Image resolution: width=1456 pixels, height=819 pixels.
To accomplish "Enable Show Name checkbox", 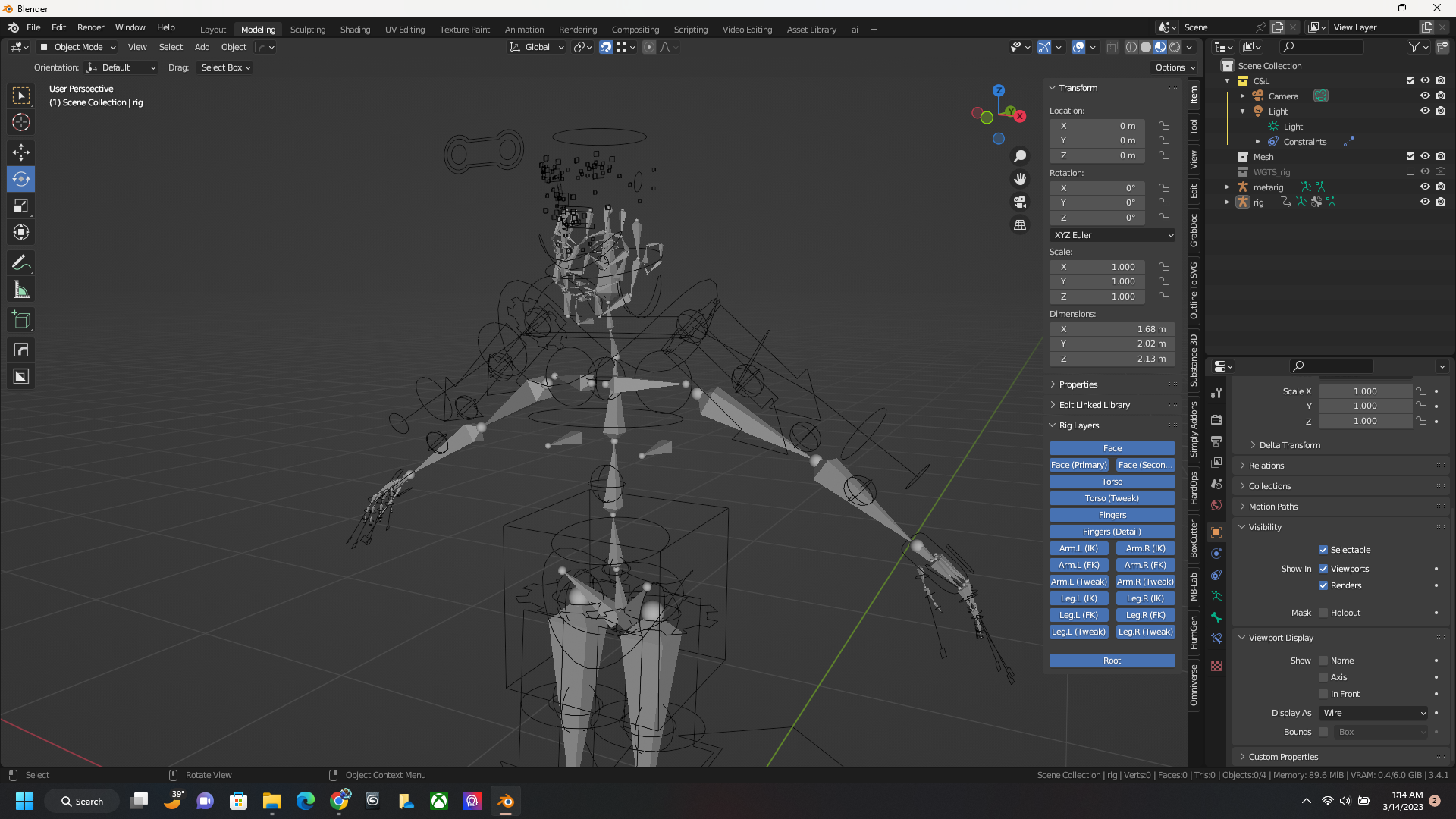I will 1323,661.
